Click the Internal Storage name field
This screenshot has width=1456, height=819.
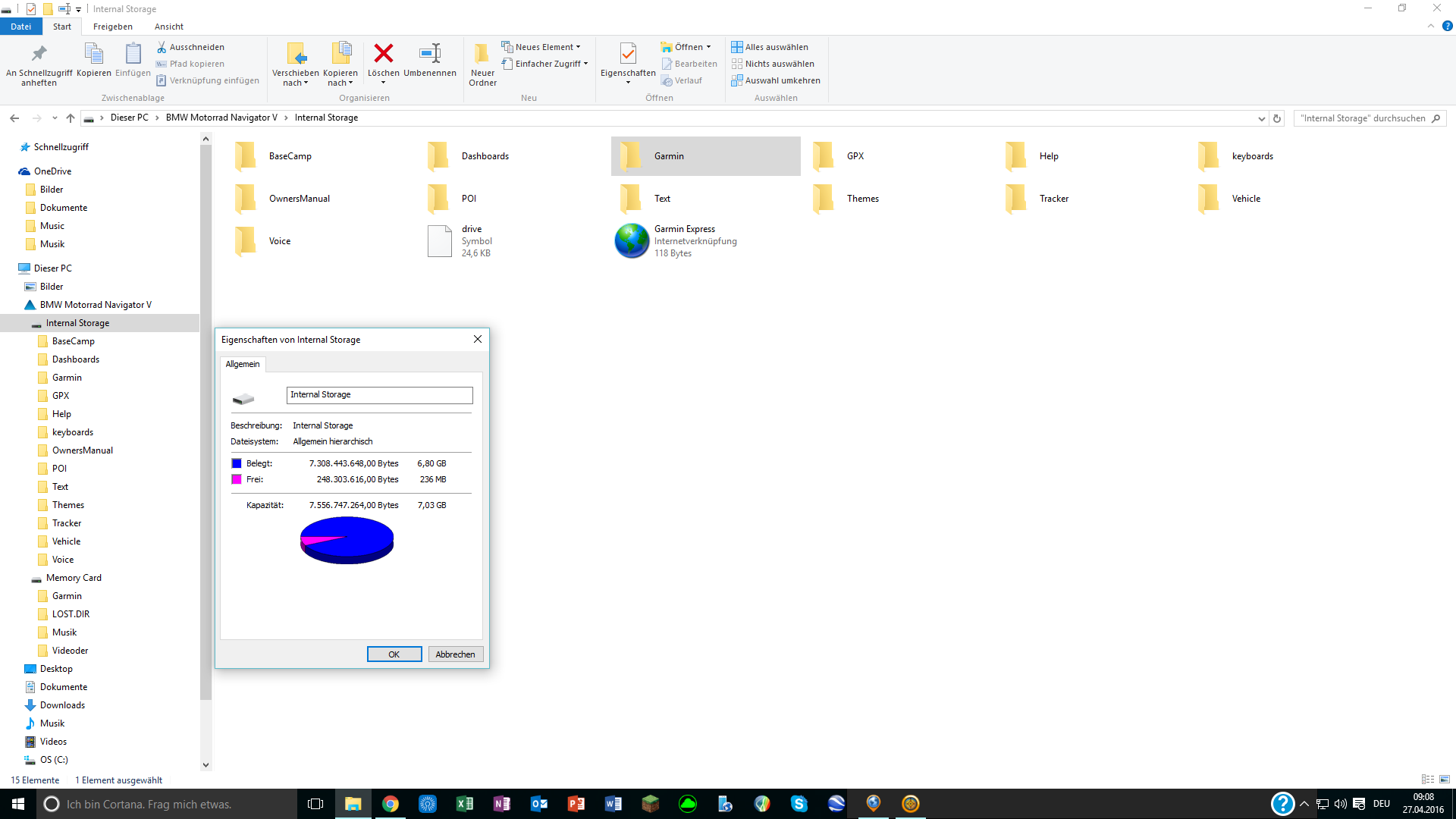(x=379, y=395)
